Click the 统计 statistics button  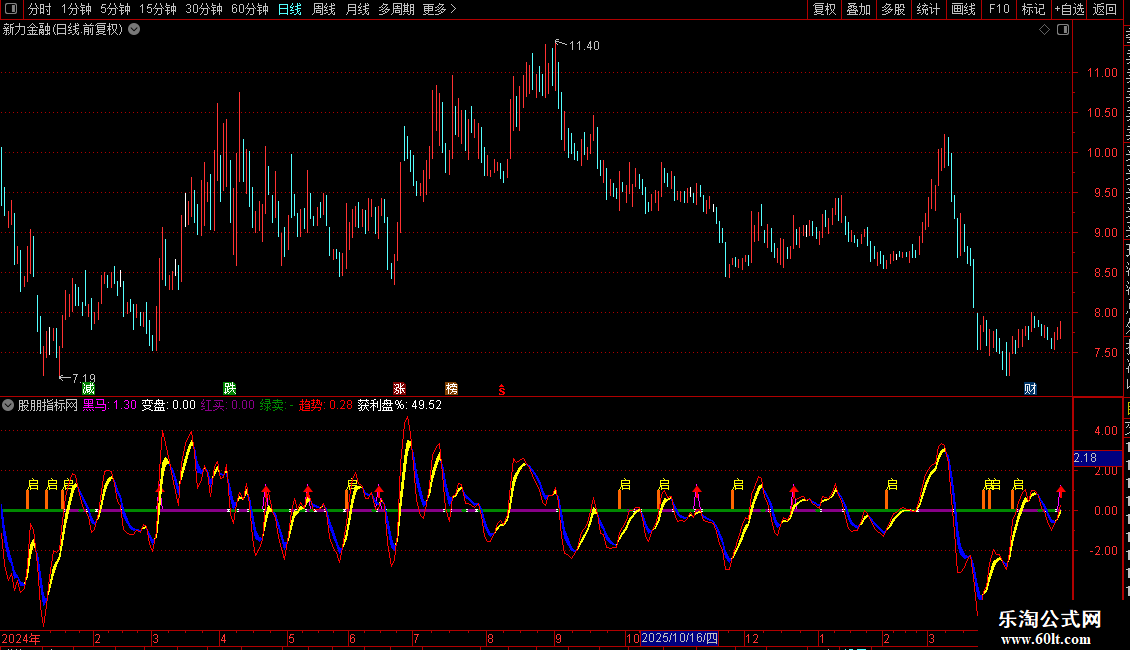click(x=927, y=9)
